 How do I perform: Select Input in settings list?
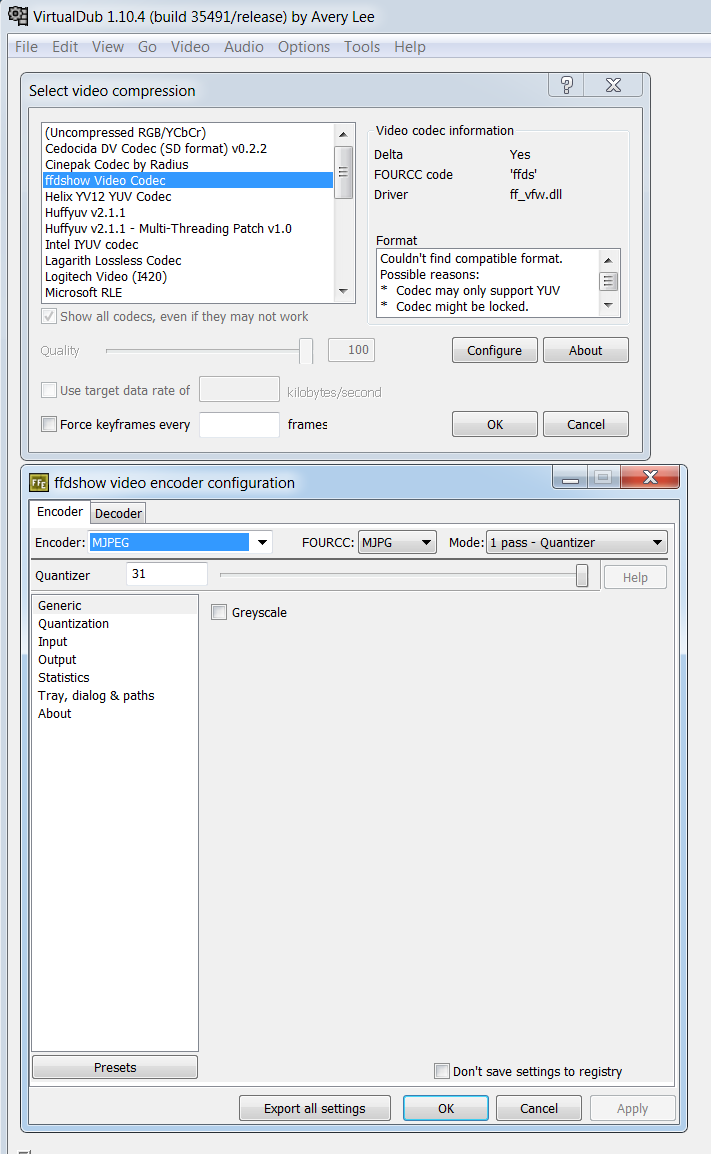(115, 641)
